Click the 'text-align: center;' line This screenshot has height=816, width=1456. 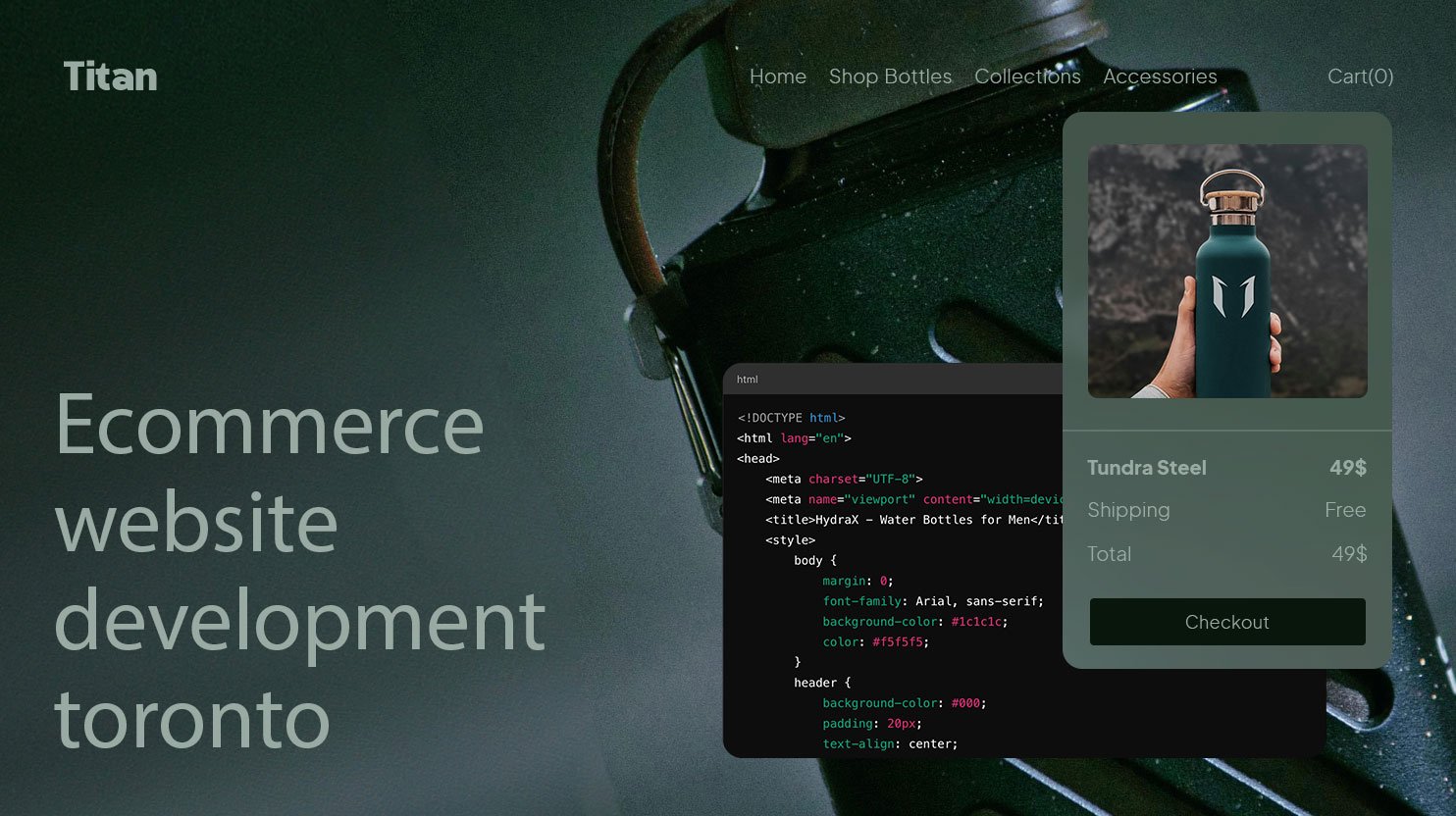tap(890, 744)
